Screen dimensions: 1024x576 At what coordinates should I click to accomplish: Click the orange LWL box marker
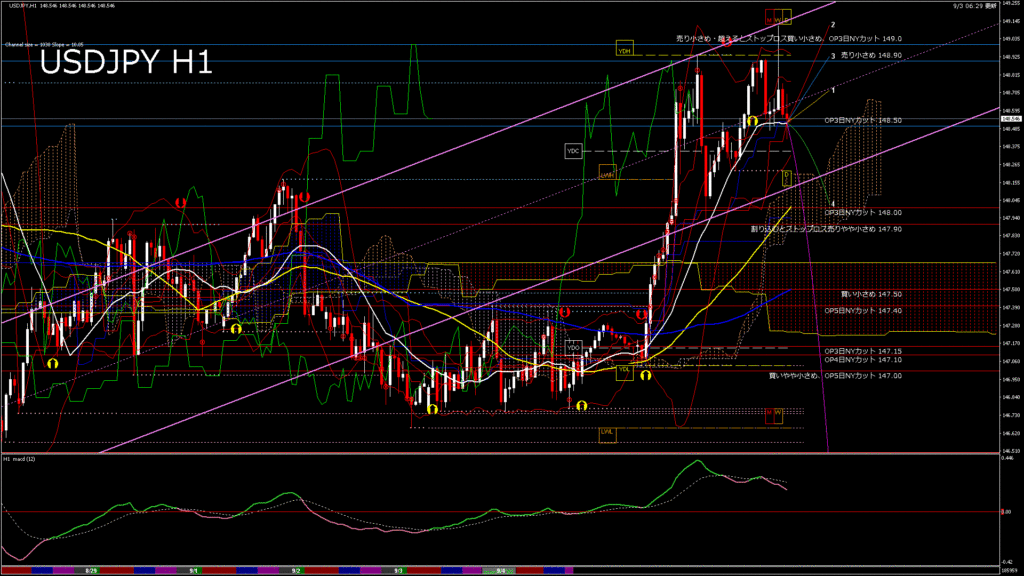[x=607, y=432]
